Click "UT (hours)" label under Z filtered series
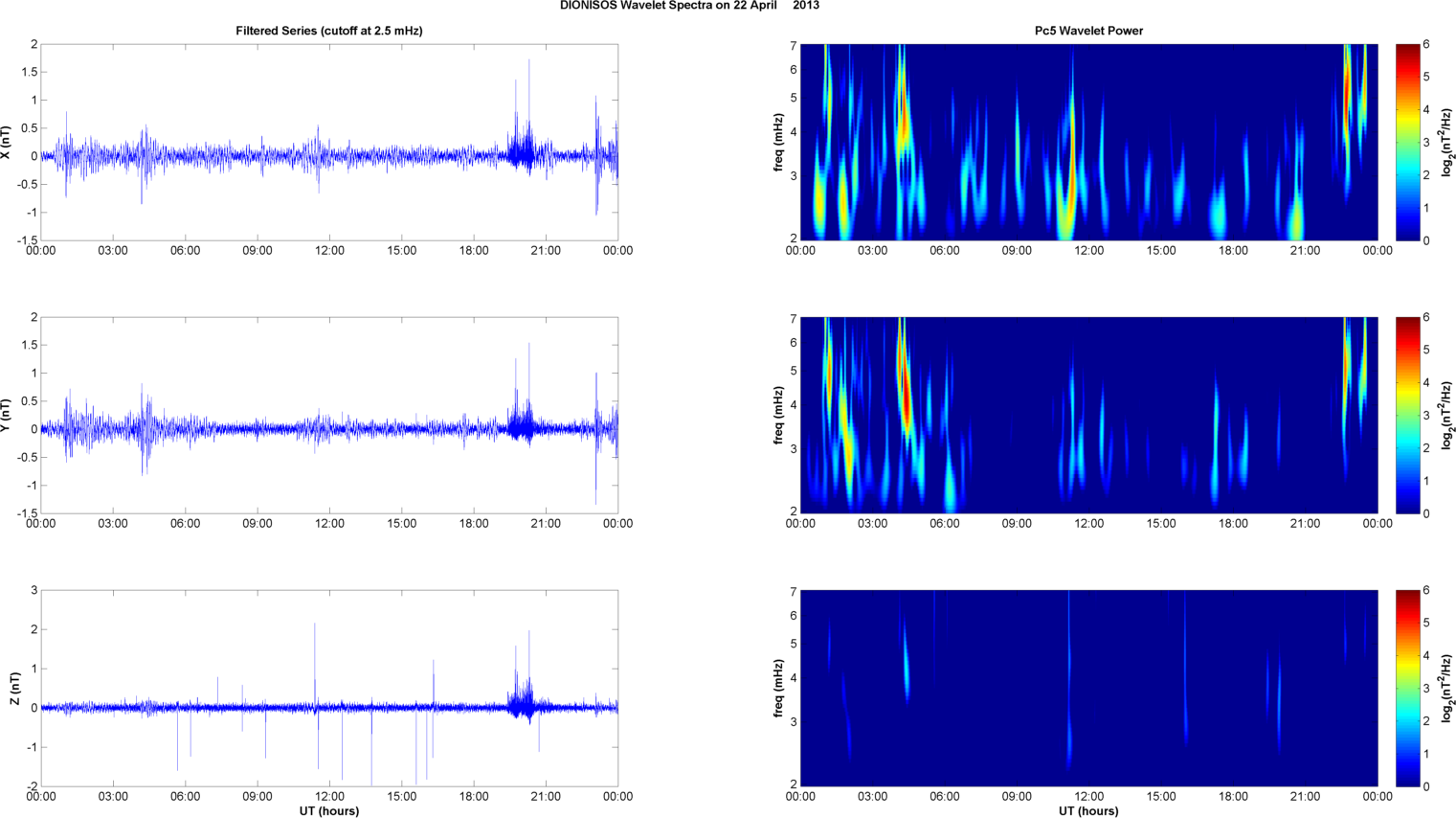The image size is (1456, 818). (329, 810)
